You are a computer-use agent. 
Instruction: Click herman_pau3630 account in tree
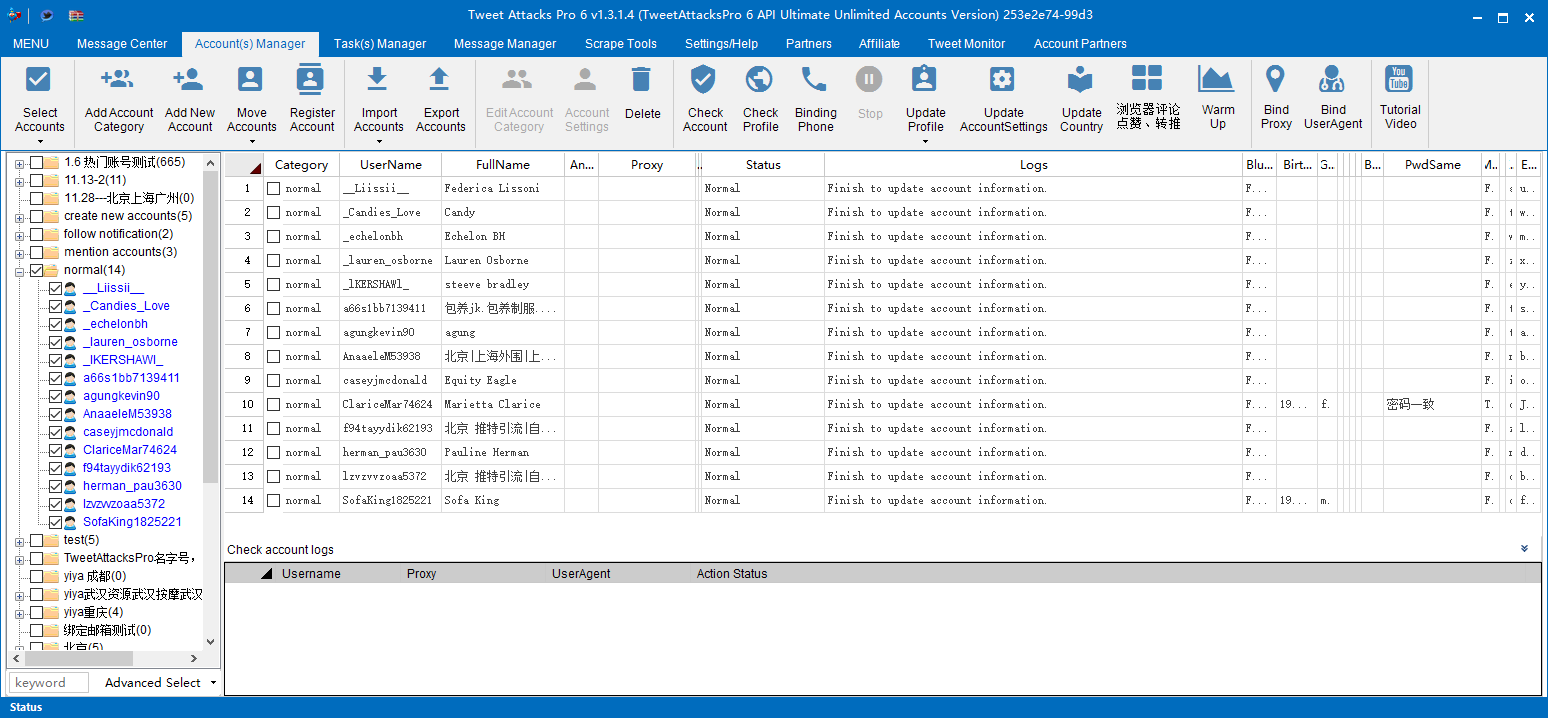click(132, 486)
